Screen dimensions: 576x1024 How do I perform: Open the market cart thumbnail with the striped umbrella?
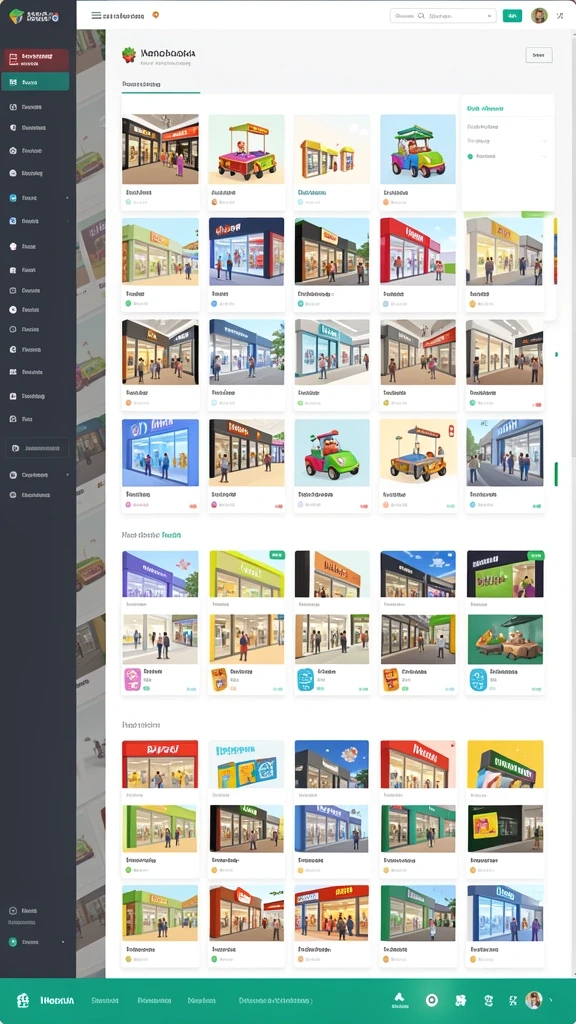(418, 453)
